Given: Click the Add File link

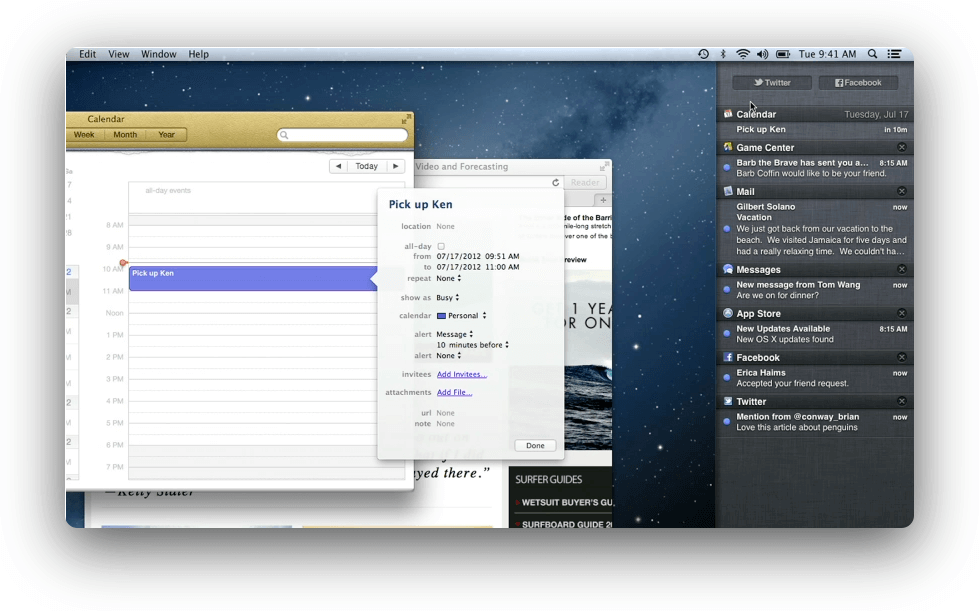Looking at the screenshot, I should [454, 393].
